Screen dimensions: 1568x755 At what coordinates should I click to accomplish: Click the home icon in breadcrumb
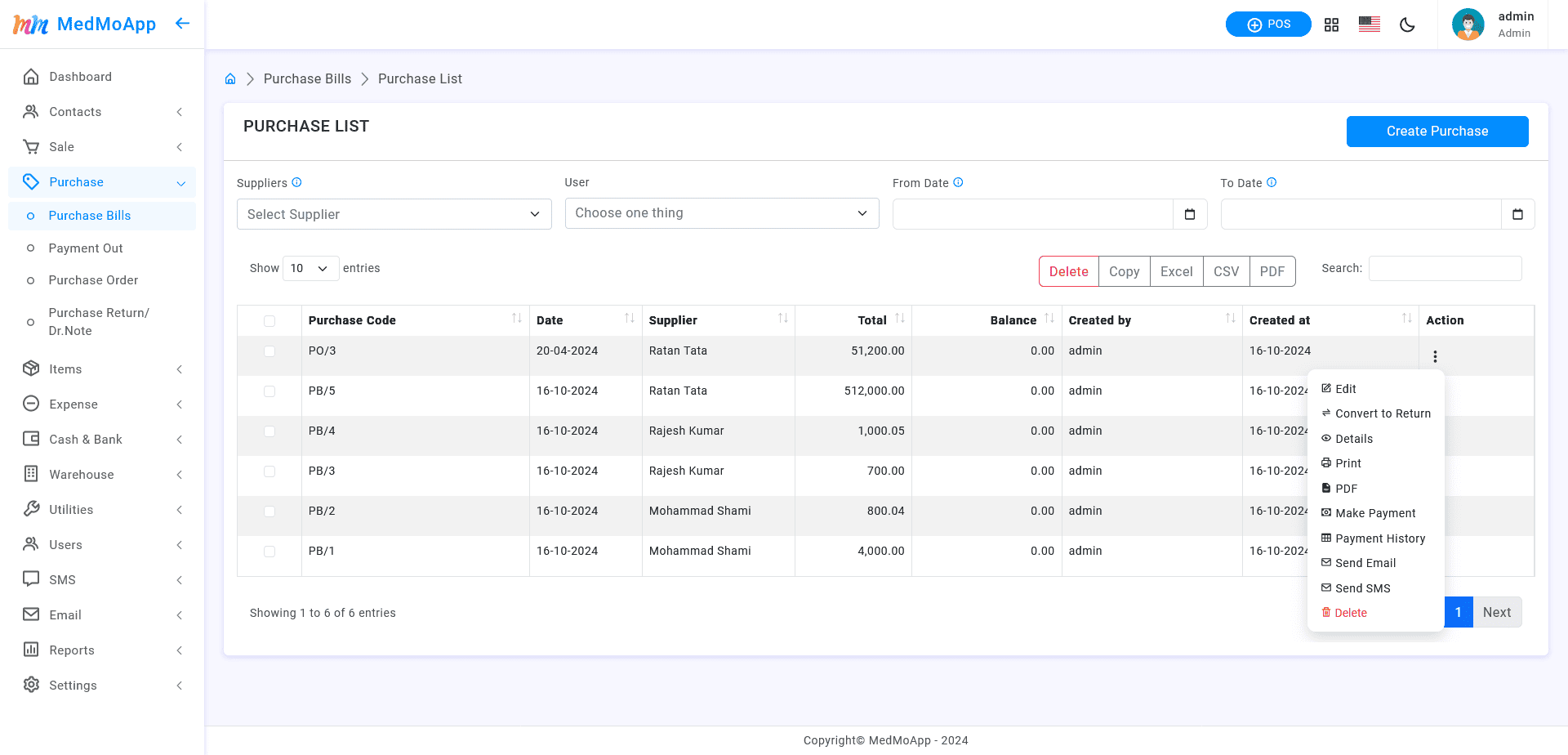230,79
